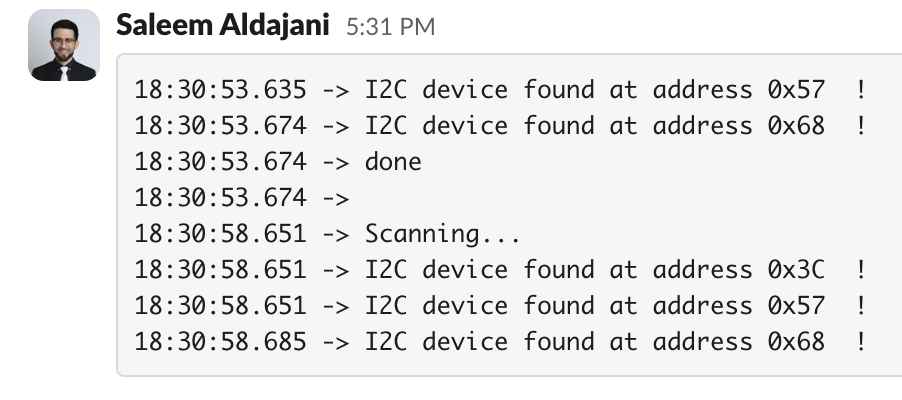Click the timestamp before "done"

(x=220, y=162)
